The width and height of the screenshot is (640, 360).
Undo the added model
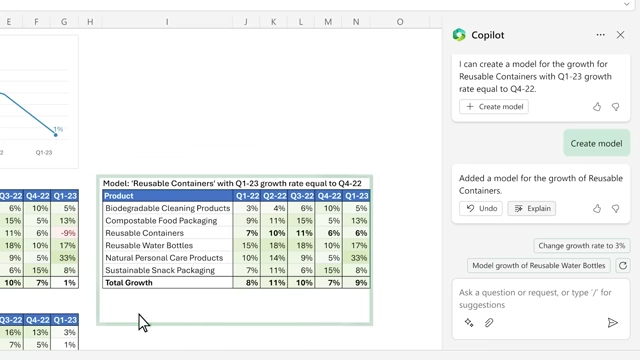click(481, 209)
